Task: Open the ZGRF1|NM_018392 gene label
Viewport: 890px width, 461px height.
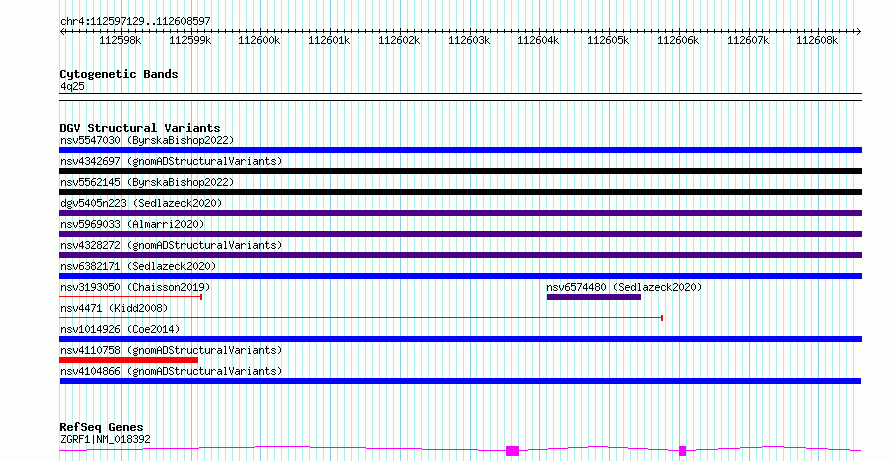Action: 105,439
